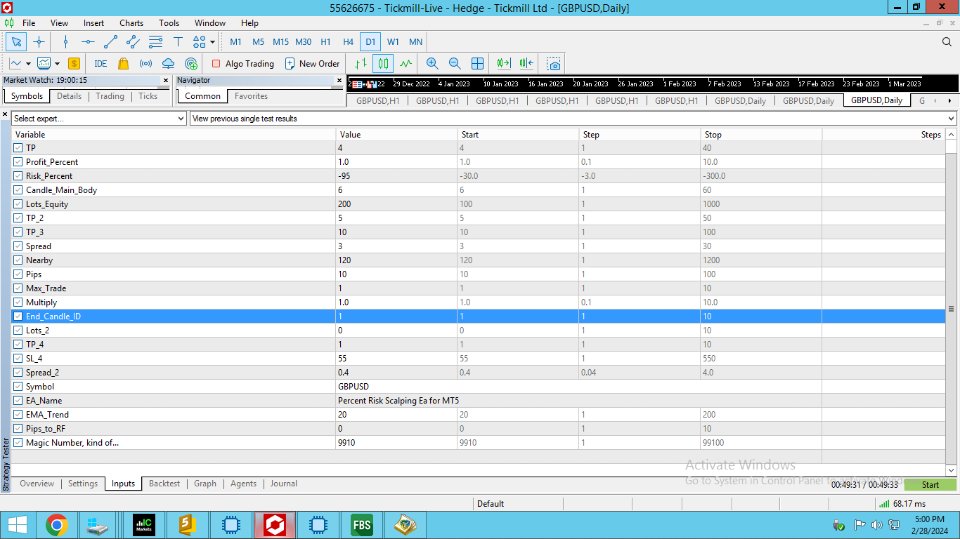Click the Symbol value GBPUSD

pos(353,386)
